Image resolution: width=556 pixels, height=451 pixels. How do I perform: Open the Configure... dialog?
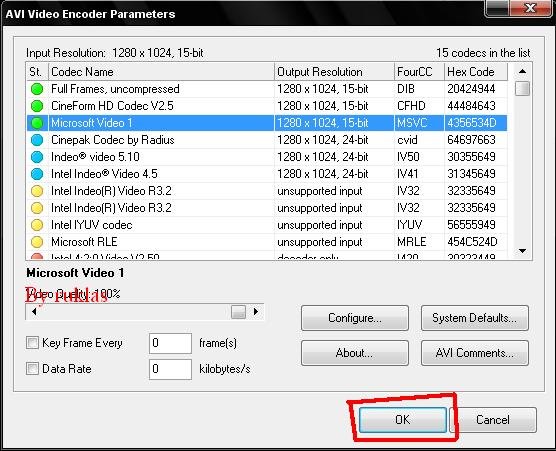pyautogui.click(x=355, y=318)
